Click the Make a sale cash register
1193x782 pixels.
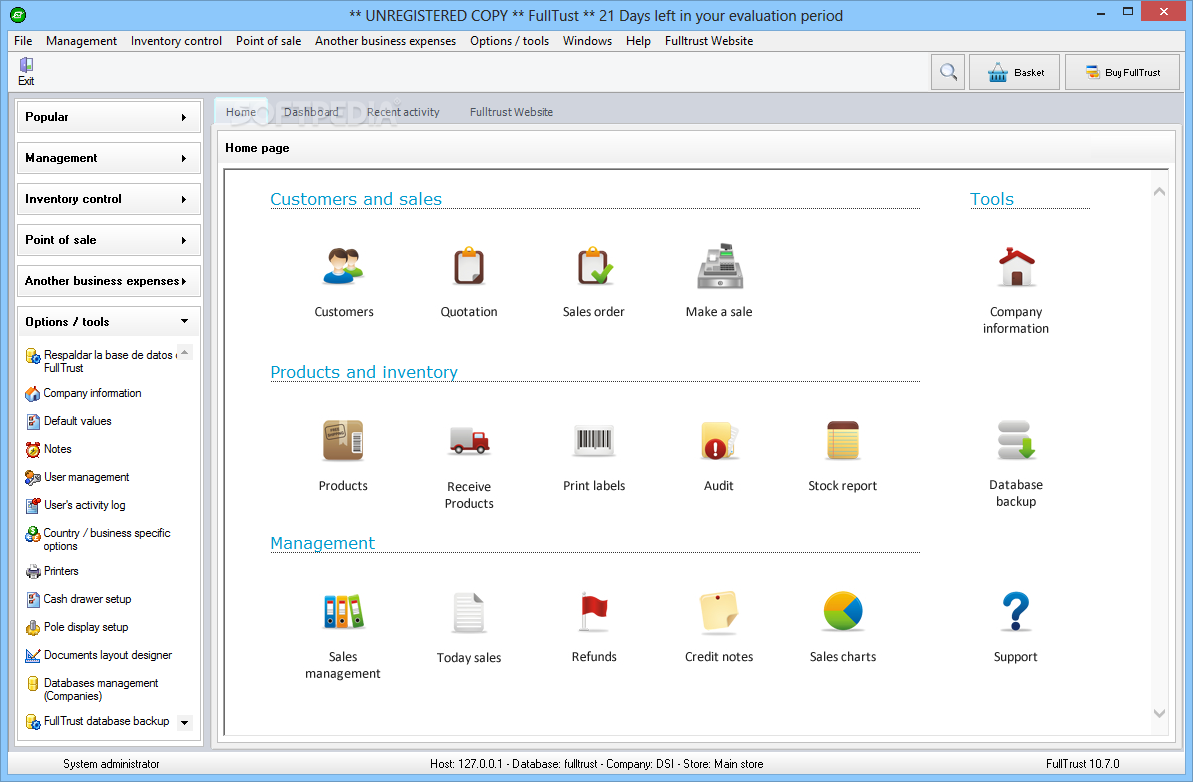[x=719, y=267]
